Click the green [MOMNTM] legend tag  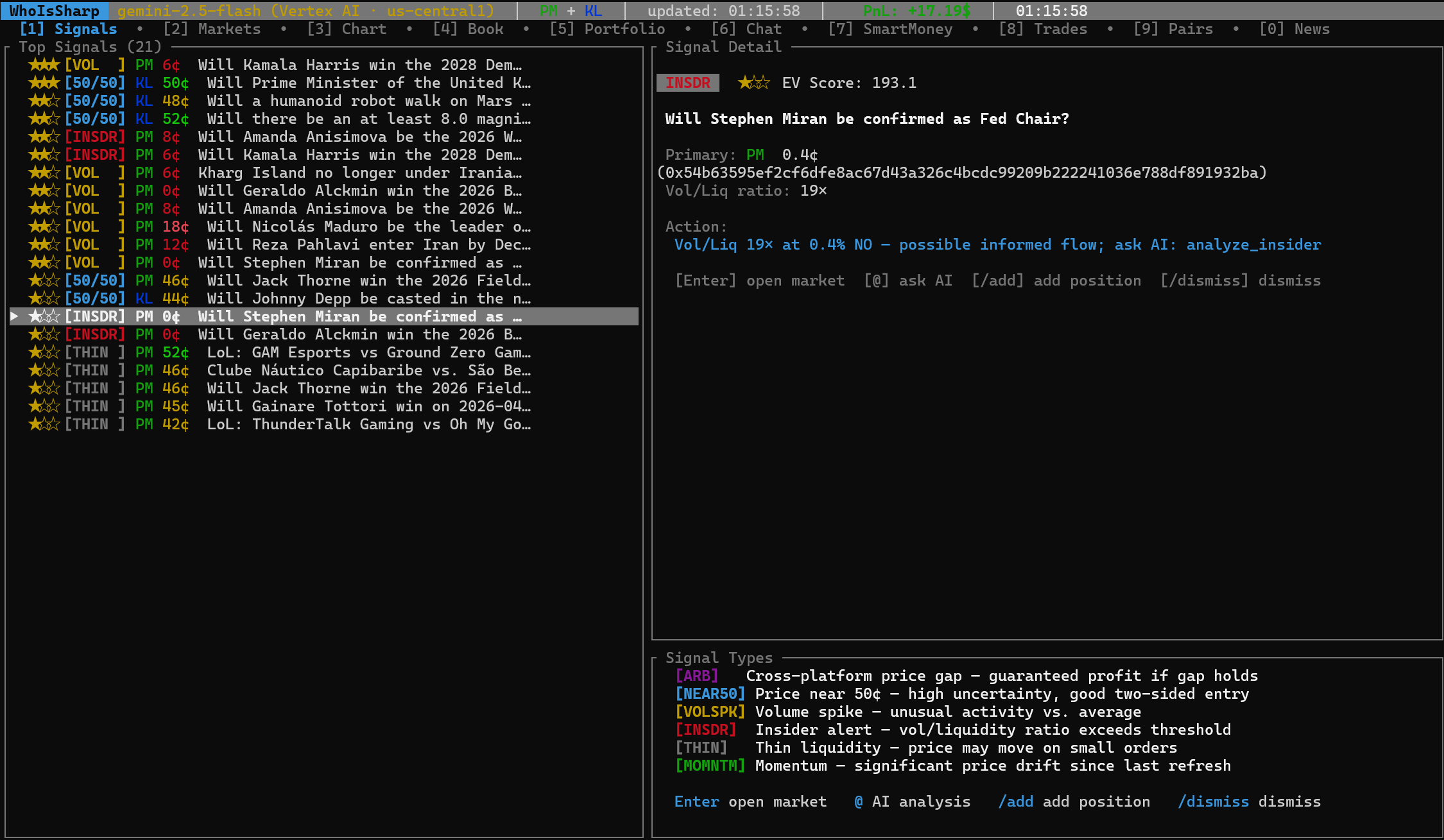click(x=710, y=766)
